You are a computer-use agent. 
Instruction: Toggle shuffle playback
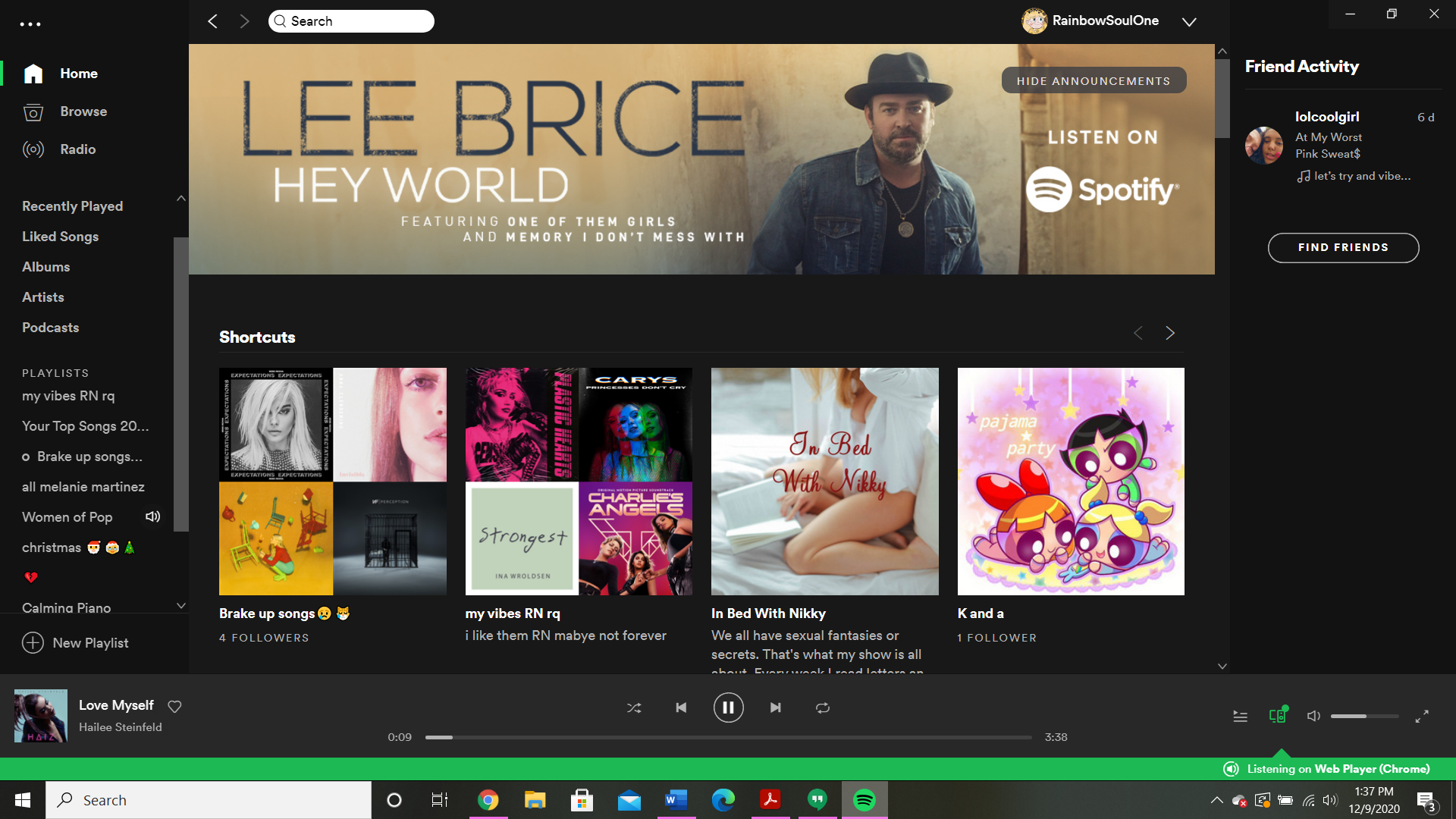click(x=634, y=708)
